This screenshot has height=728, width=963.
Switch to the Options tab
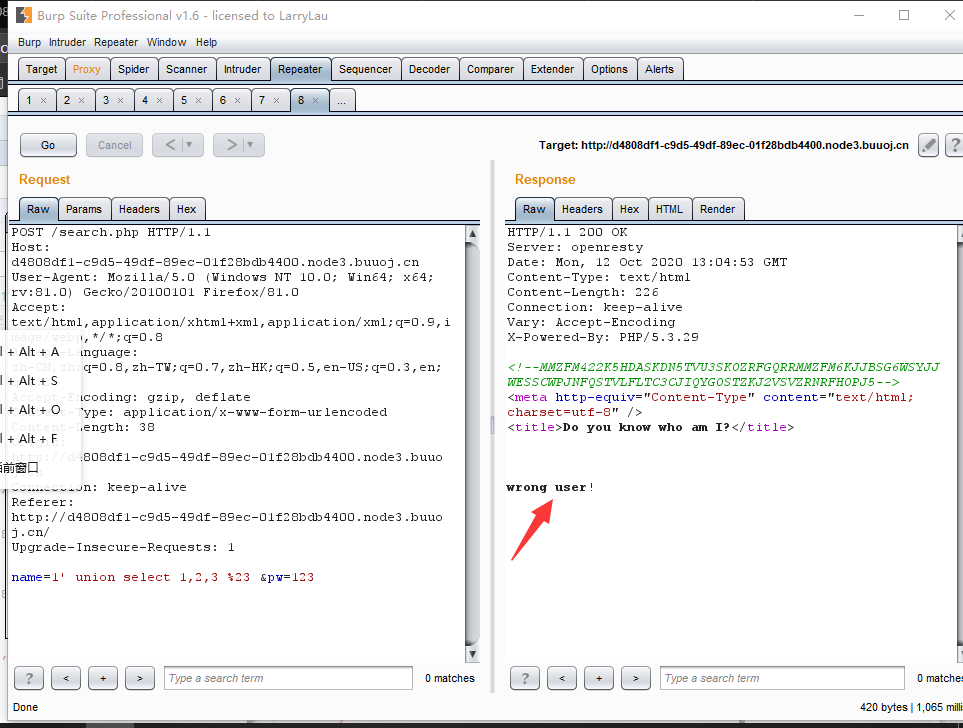pos(609,69)
